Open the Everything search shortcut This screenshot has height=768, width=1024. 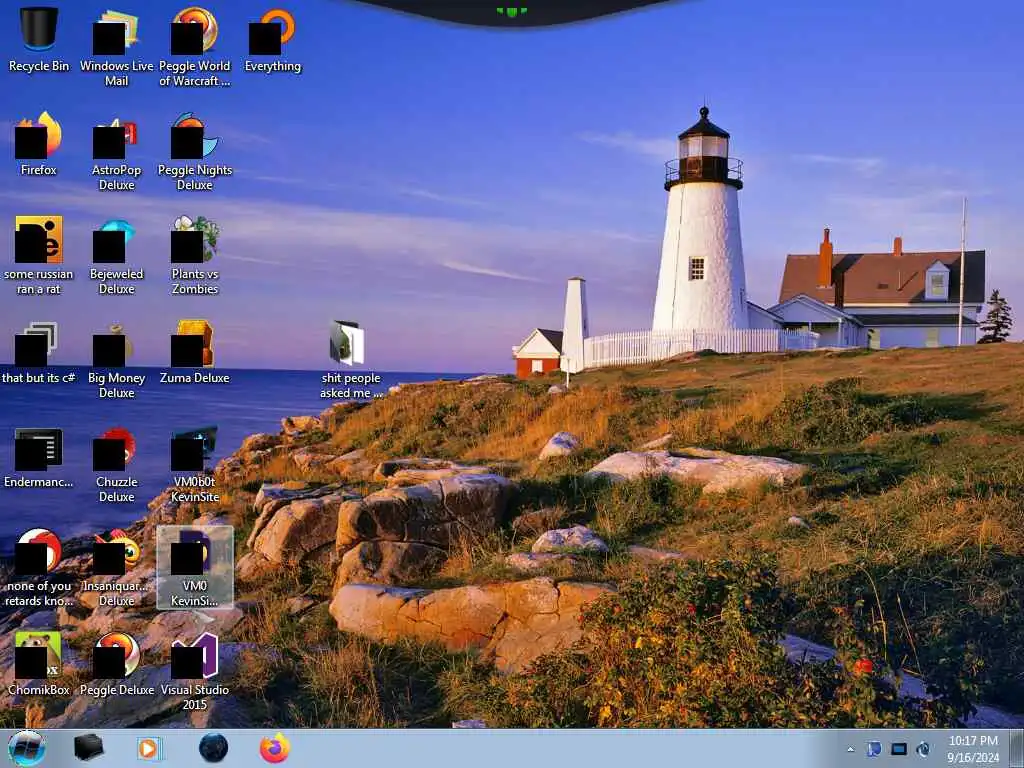[272, 39]
